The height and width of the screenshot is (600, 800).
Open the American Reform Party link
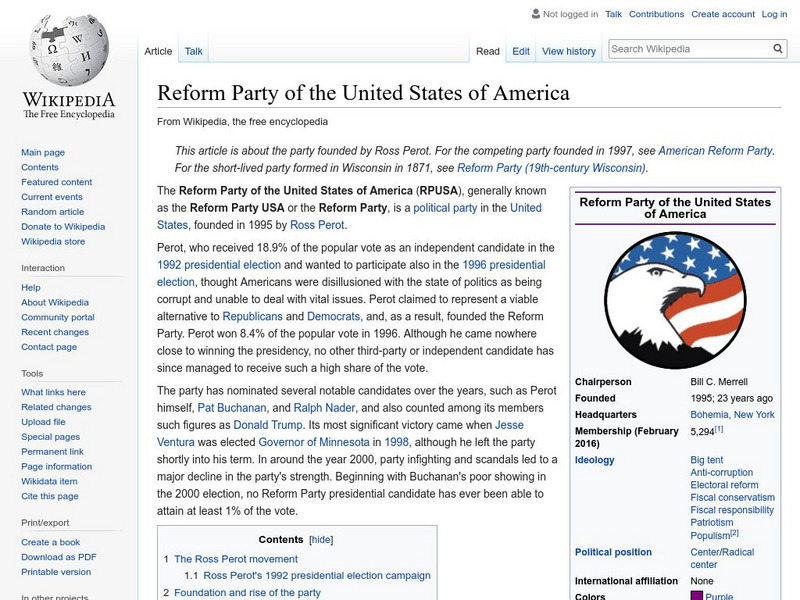(x=715, y=151)
